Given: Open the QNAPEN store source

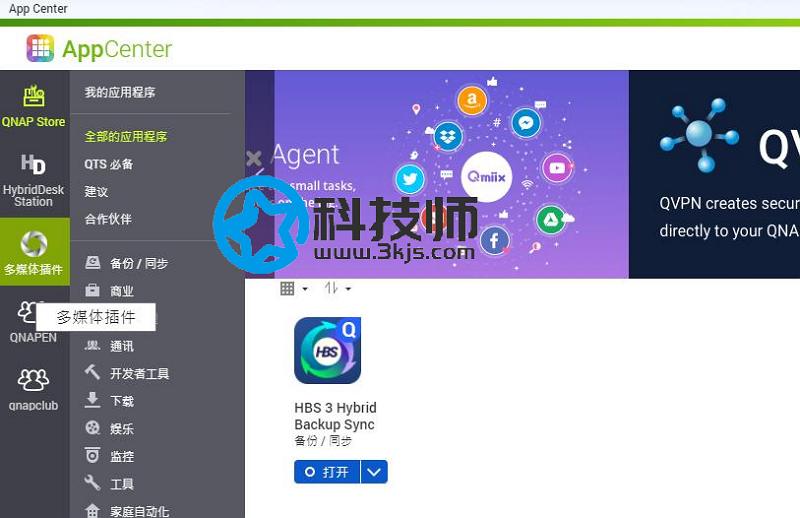Looking at the screenshot, I should pyautogui.click(x=34, y=322).
